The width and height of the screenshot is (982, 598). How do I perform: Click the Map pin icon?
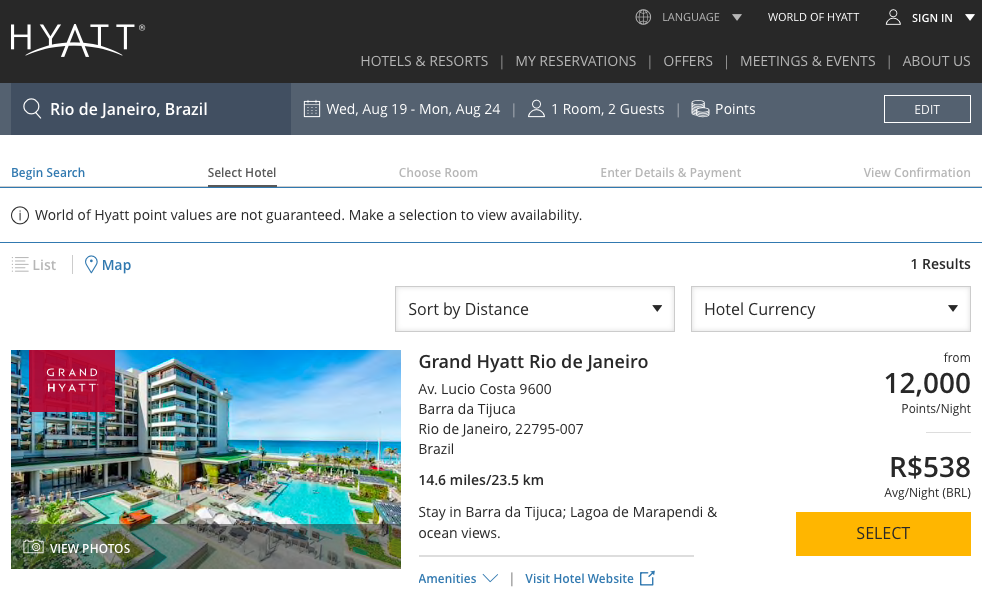[x=91, y=264]
